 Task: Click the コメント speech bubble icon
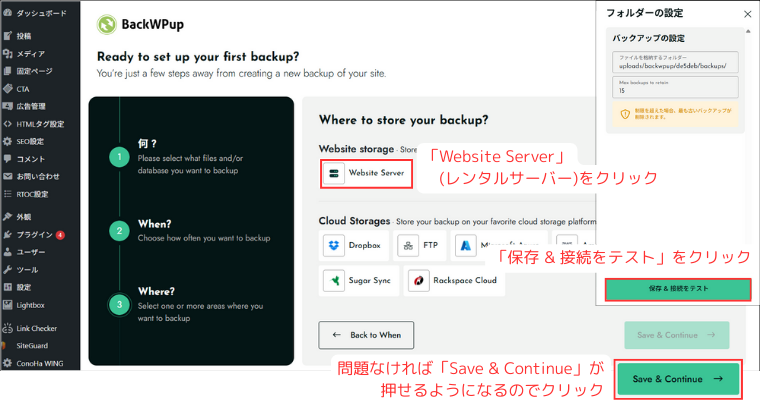coord(7,158)
